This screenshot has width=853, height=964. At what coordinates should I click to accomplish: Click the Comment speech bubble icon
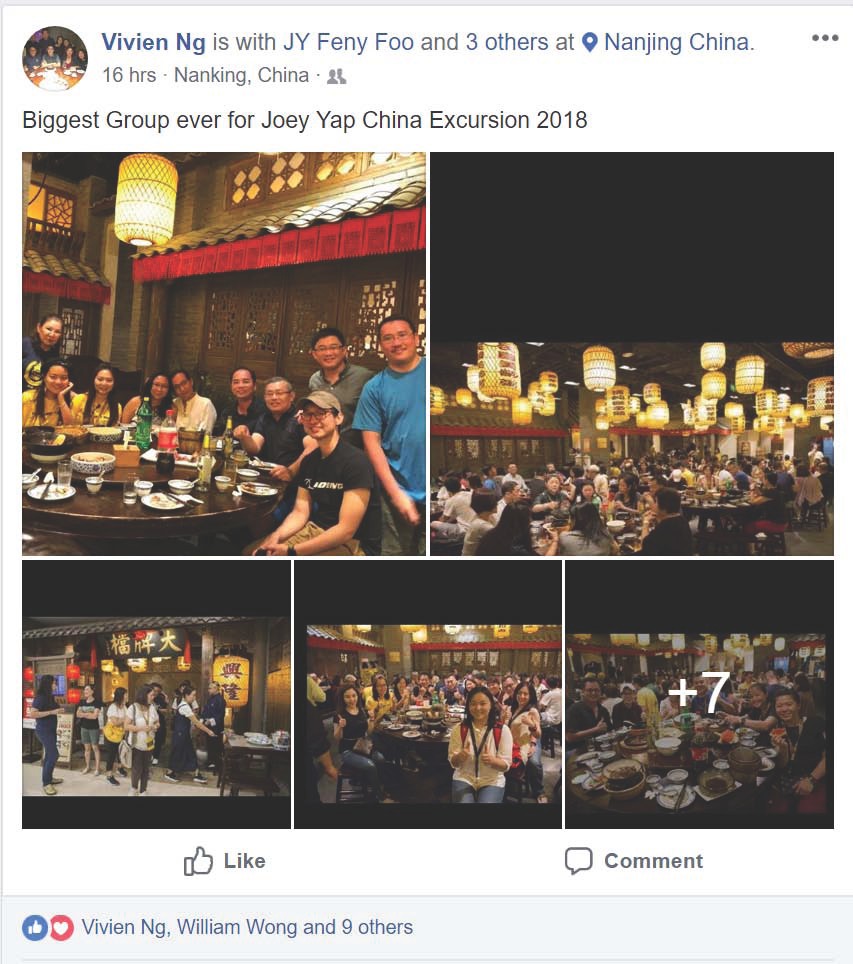coord(579,861)
